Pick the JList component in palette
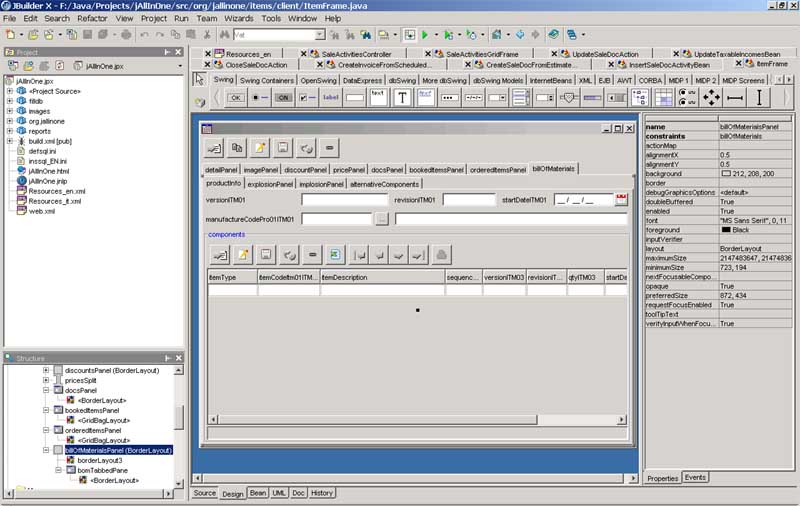This screenshot has width=800, height=506. tap(520, 97)
